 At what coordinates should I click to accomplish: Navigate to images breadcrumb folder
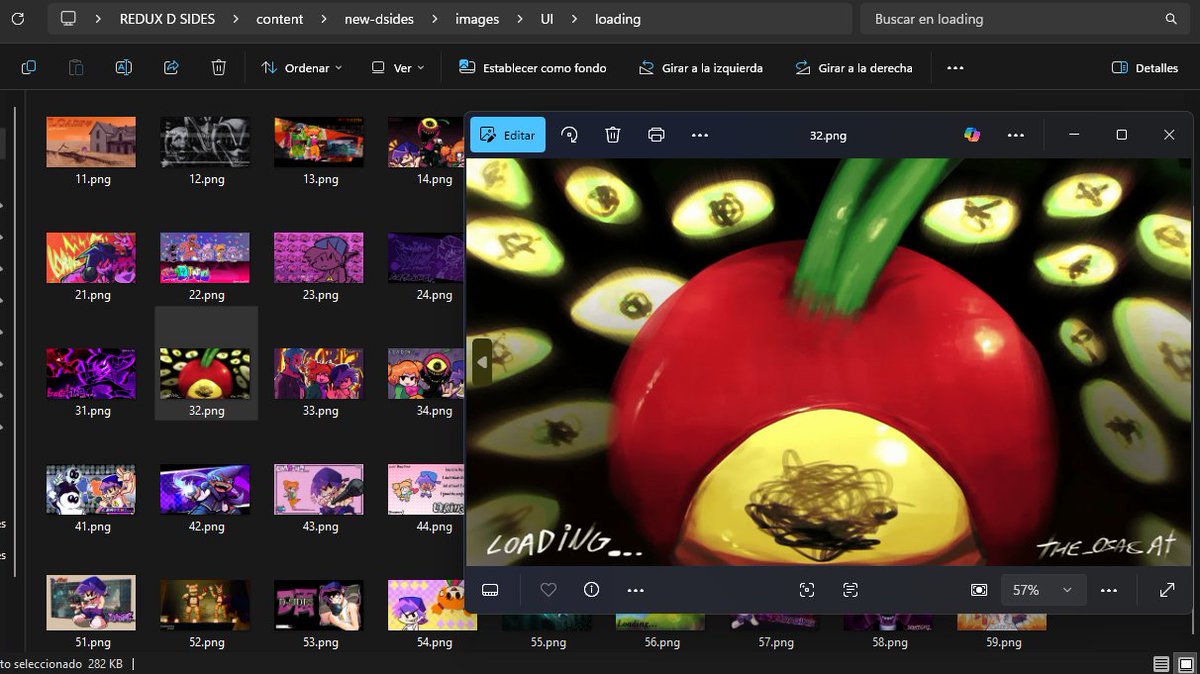point(477,19)
